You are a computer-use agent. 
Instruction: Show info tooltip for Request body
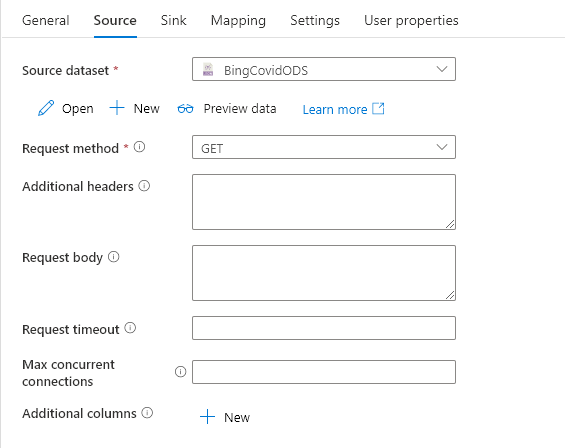point(114,257)
